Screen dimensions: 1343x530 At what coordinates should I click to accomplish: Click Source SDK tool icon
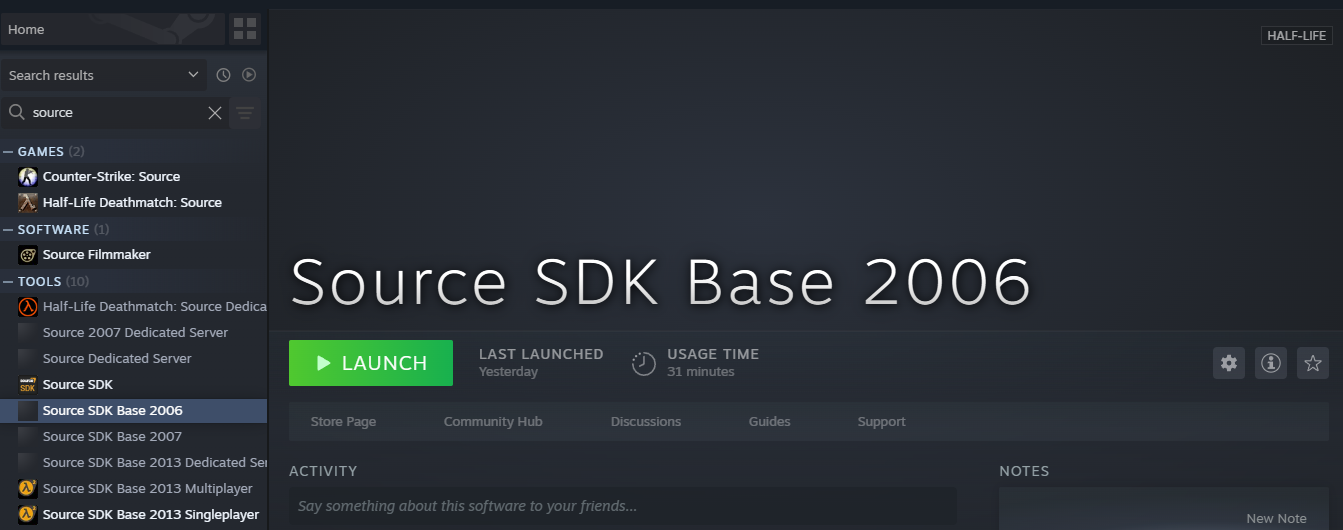(x=28, y=385)
